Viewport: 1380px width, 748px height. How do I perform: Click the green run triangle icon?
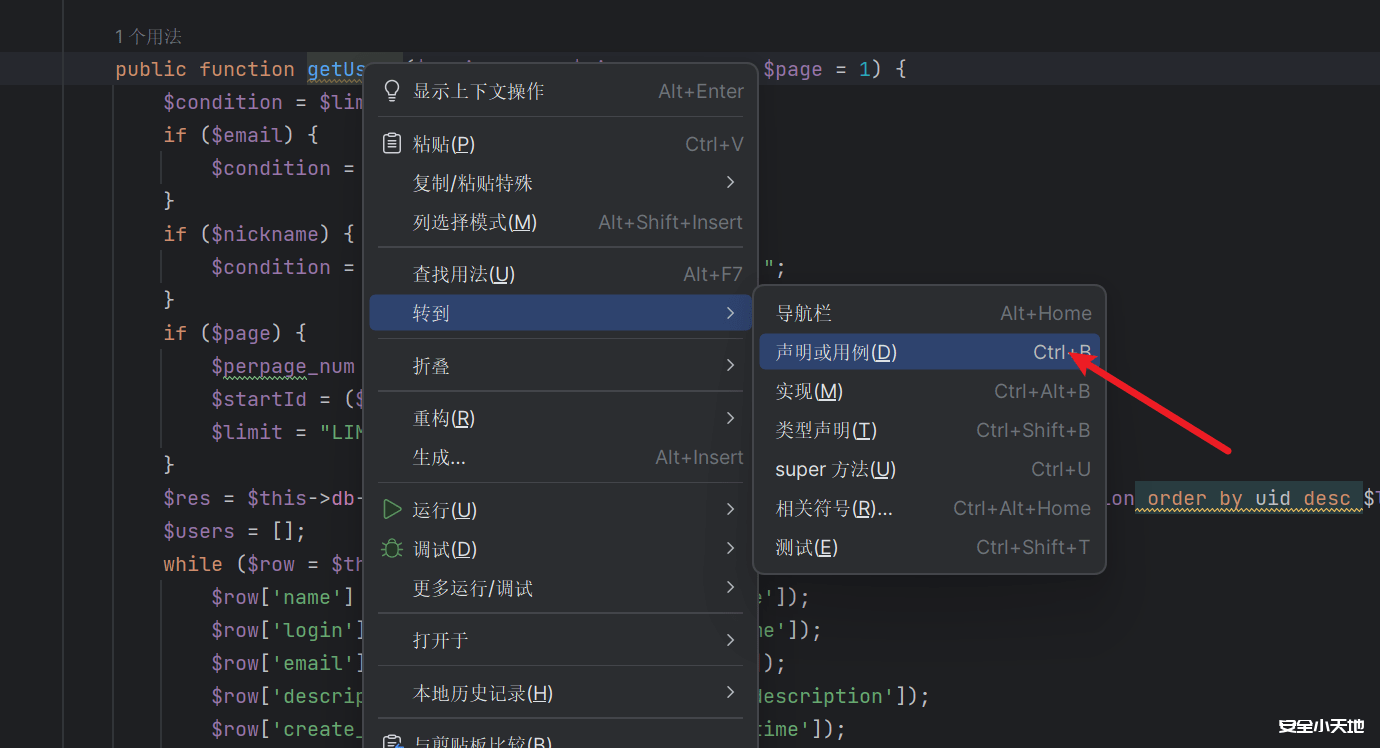(x=391, y=509)
